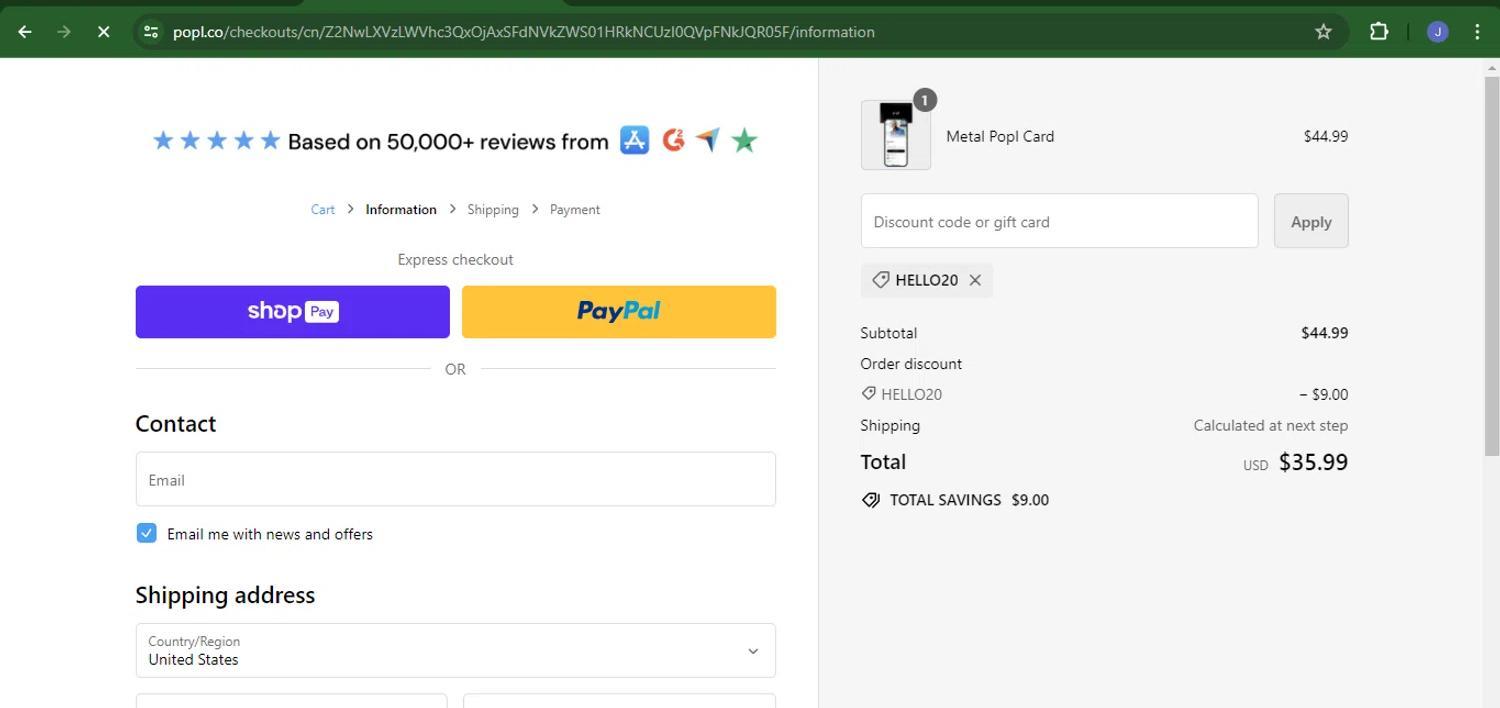This screenshot has width=1500, height=708.
Task: Open the browser extensions puzzle icon
Action: (1378, 32)
